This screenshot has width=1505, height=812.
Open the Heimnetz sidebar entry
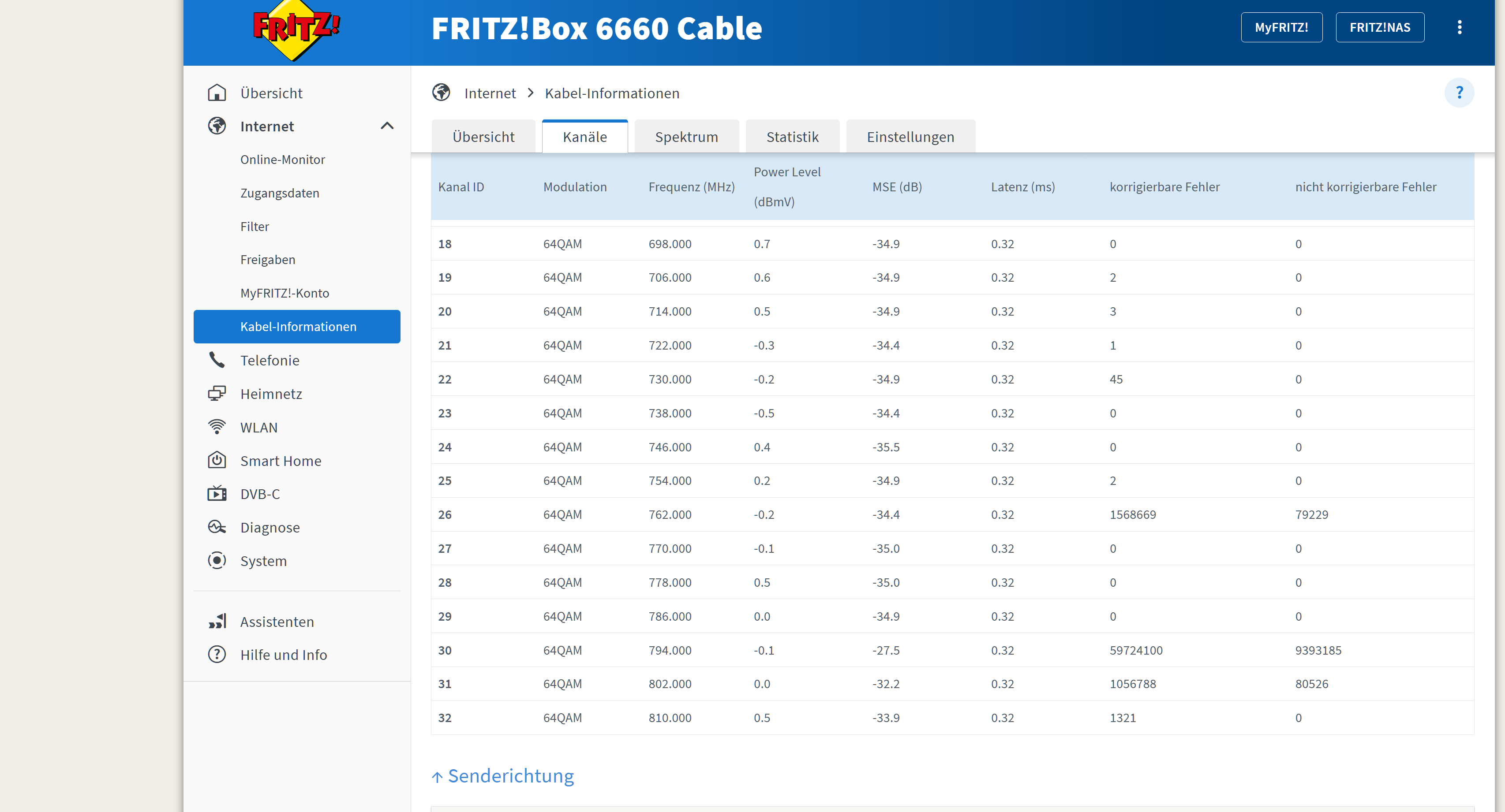click(271, 394)
